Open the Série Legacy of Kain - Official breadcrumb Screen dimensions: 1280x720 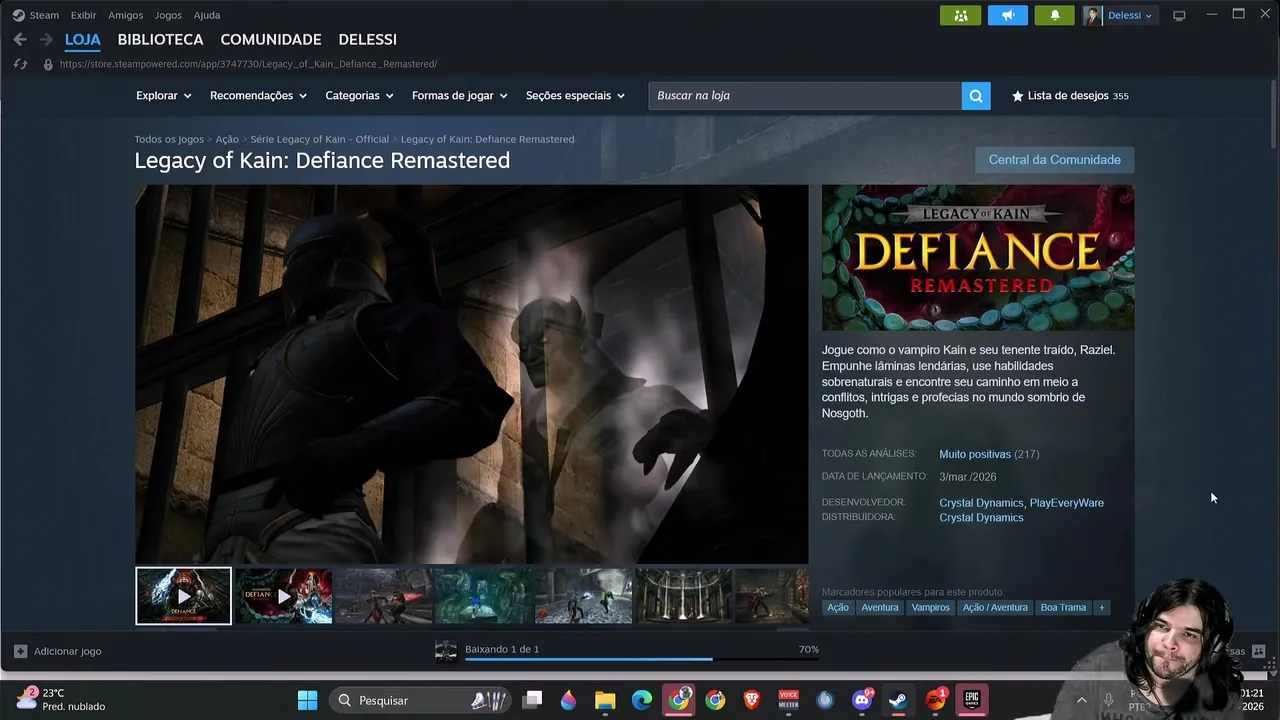[319, 139]
